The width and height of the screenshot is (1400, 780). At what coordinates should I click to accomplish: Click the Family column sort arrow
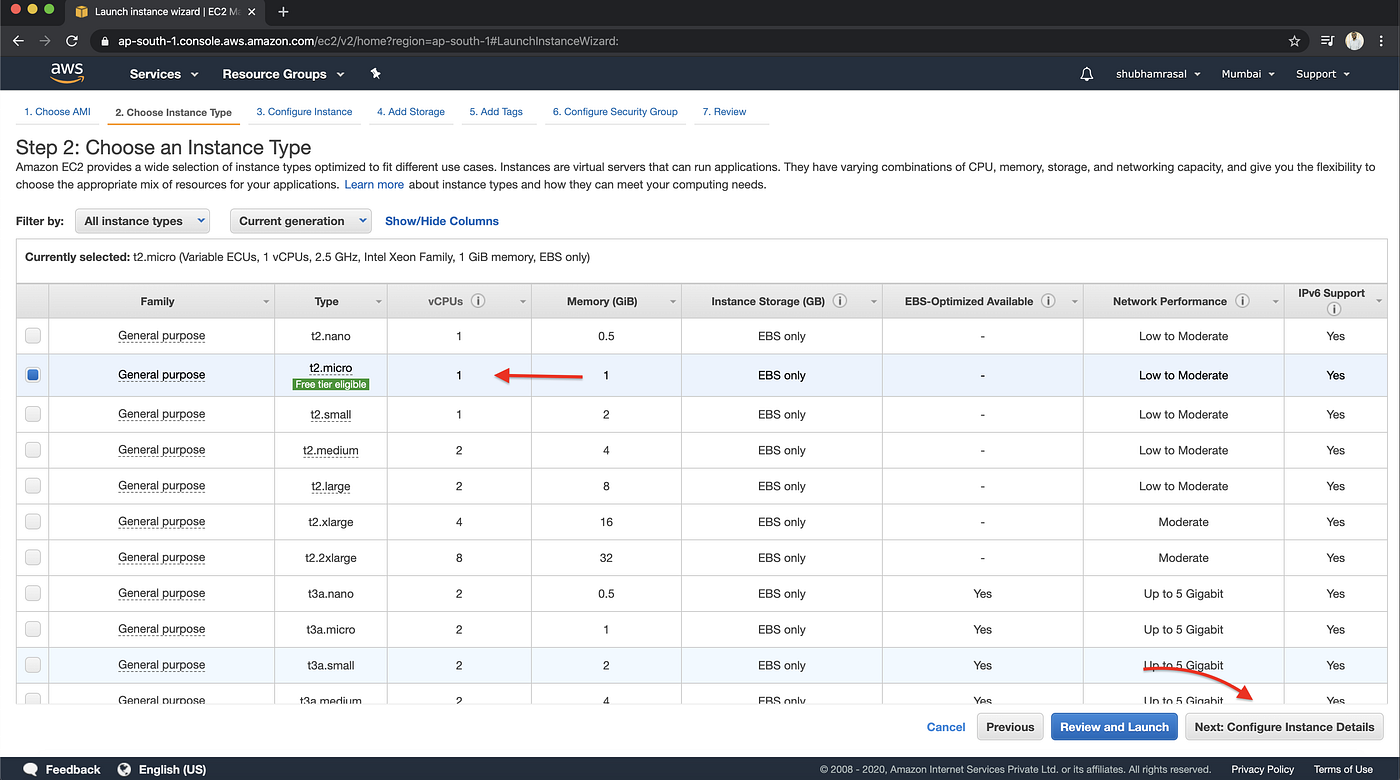266,301
